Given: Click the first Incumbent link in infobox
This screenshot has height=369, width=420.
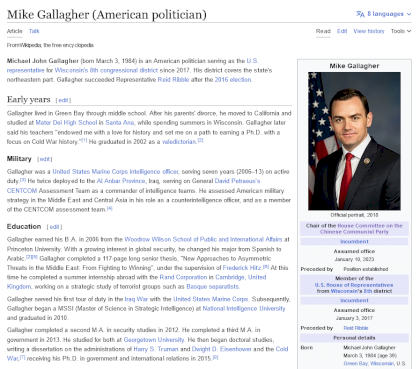Looking at the screenshot, I should (354, 241).
